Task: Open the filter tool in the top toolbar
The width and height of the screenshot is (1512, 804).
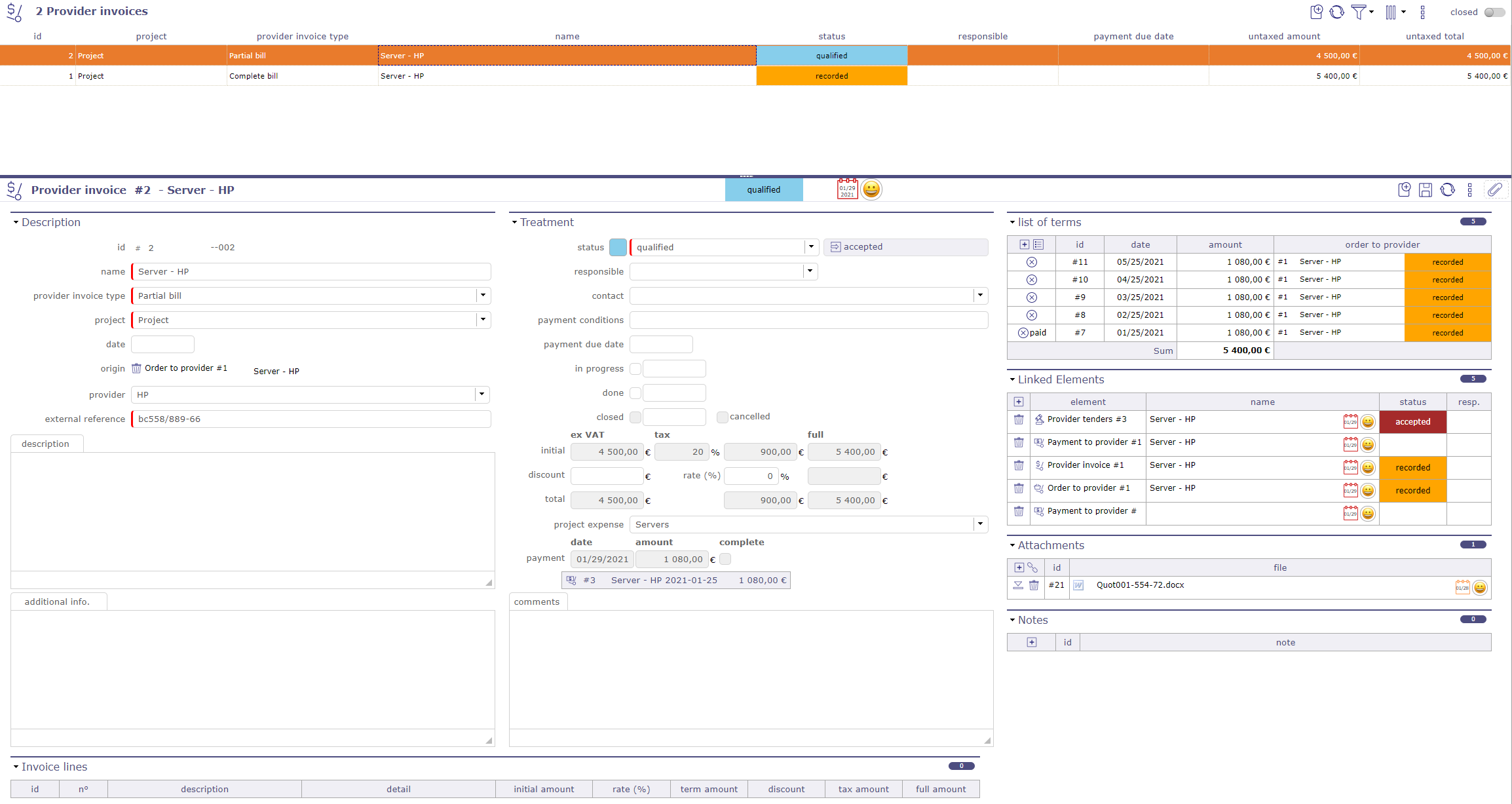Action: [1360, 12]
